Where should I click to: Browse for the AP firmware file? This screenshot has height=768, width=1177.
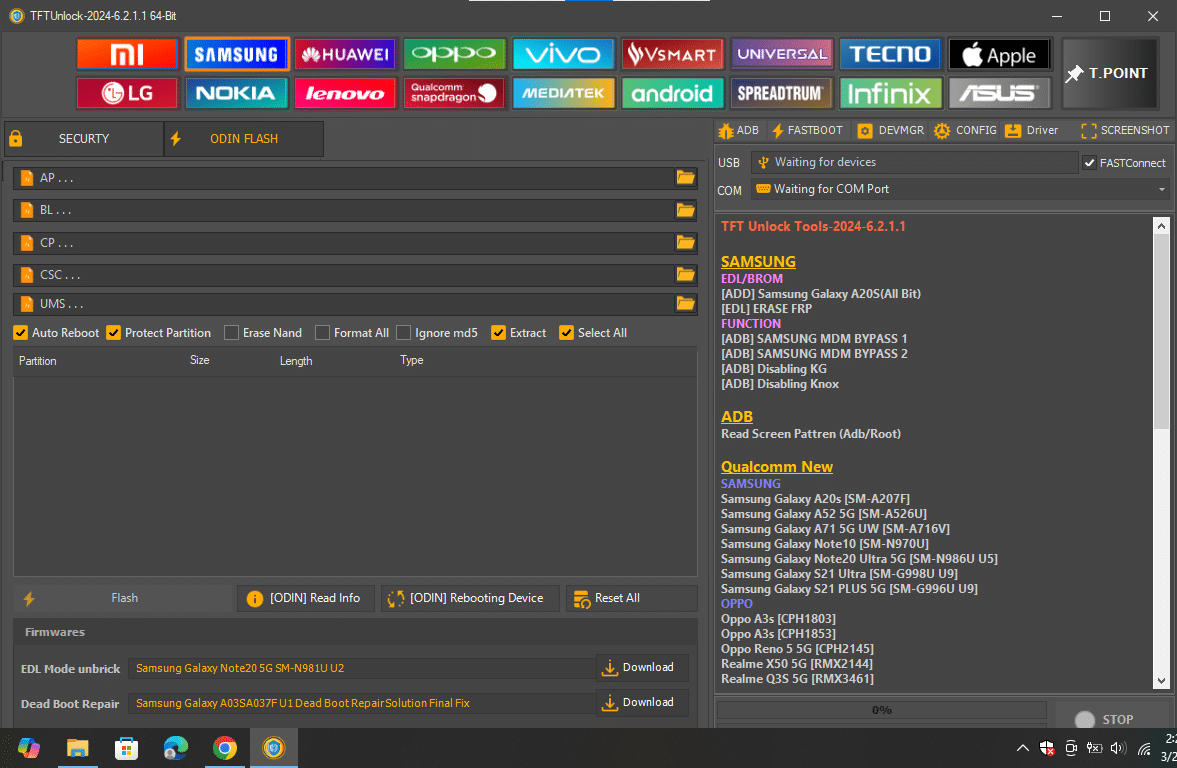coord(685,177)
